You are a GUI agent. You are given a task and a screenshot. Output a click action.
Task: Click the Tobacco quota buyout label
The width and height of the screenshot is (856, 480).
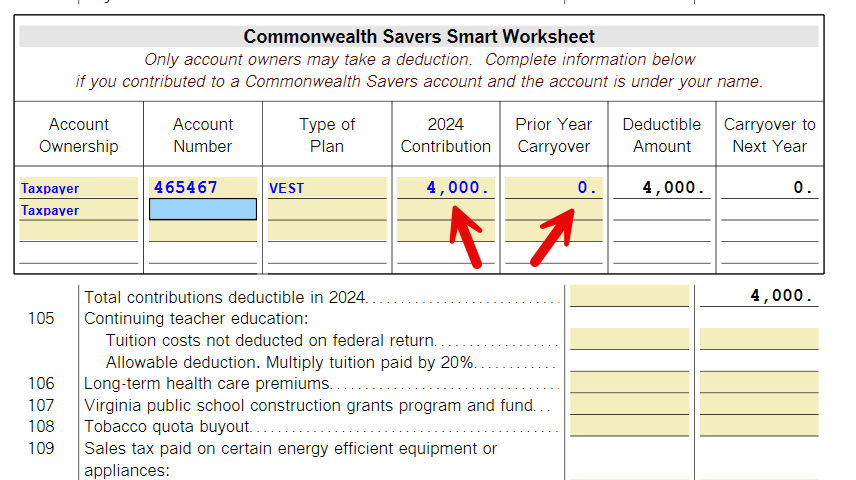[x=167, y=426]
